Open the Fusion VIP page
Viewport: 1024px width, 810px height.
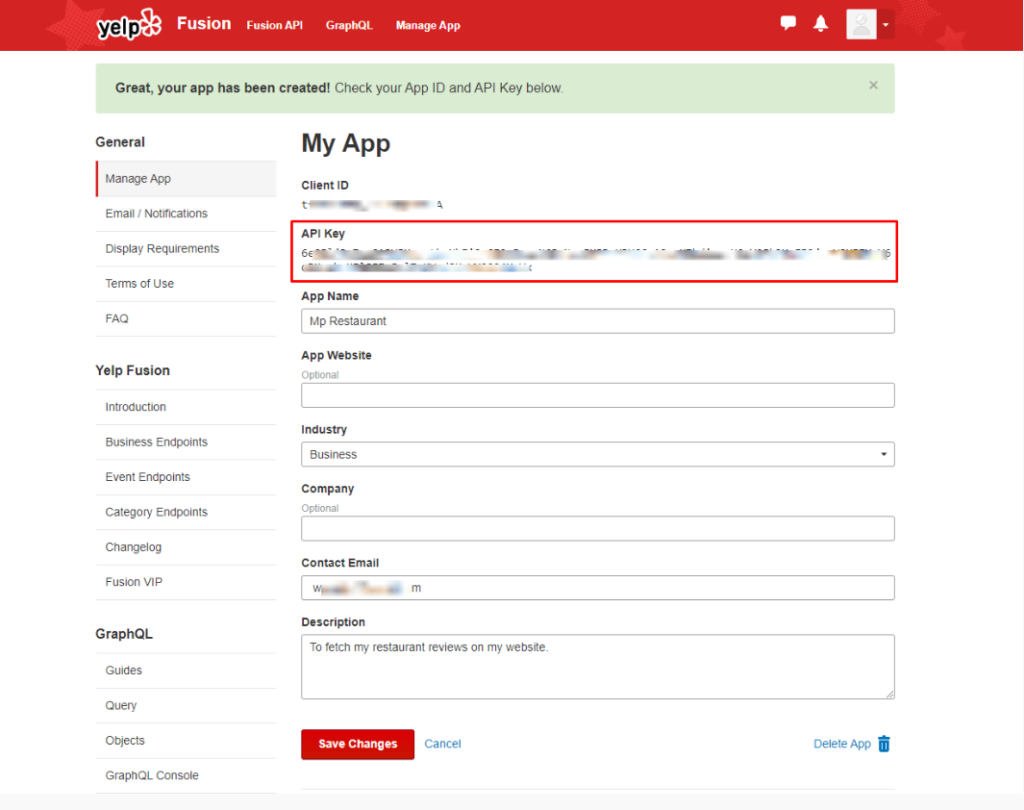(x=186, y=582)
